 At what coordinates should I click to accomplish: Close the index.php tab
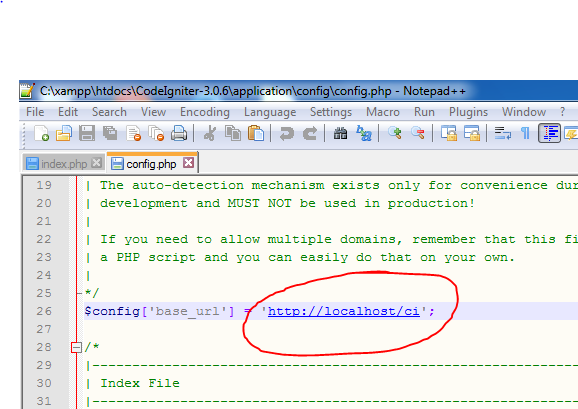[x=97, y=162]
